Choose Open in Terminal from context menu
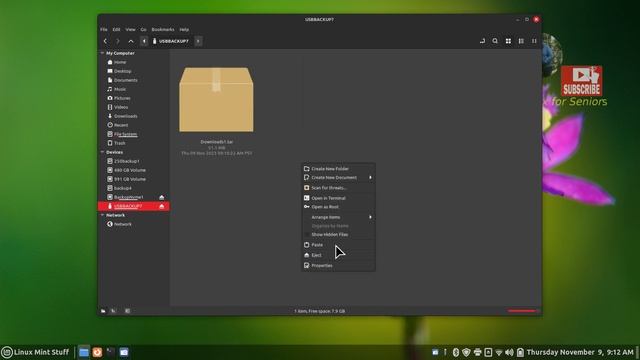 coord(338,198)
